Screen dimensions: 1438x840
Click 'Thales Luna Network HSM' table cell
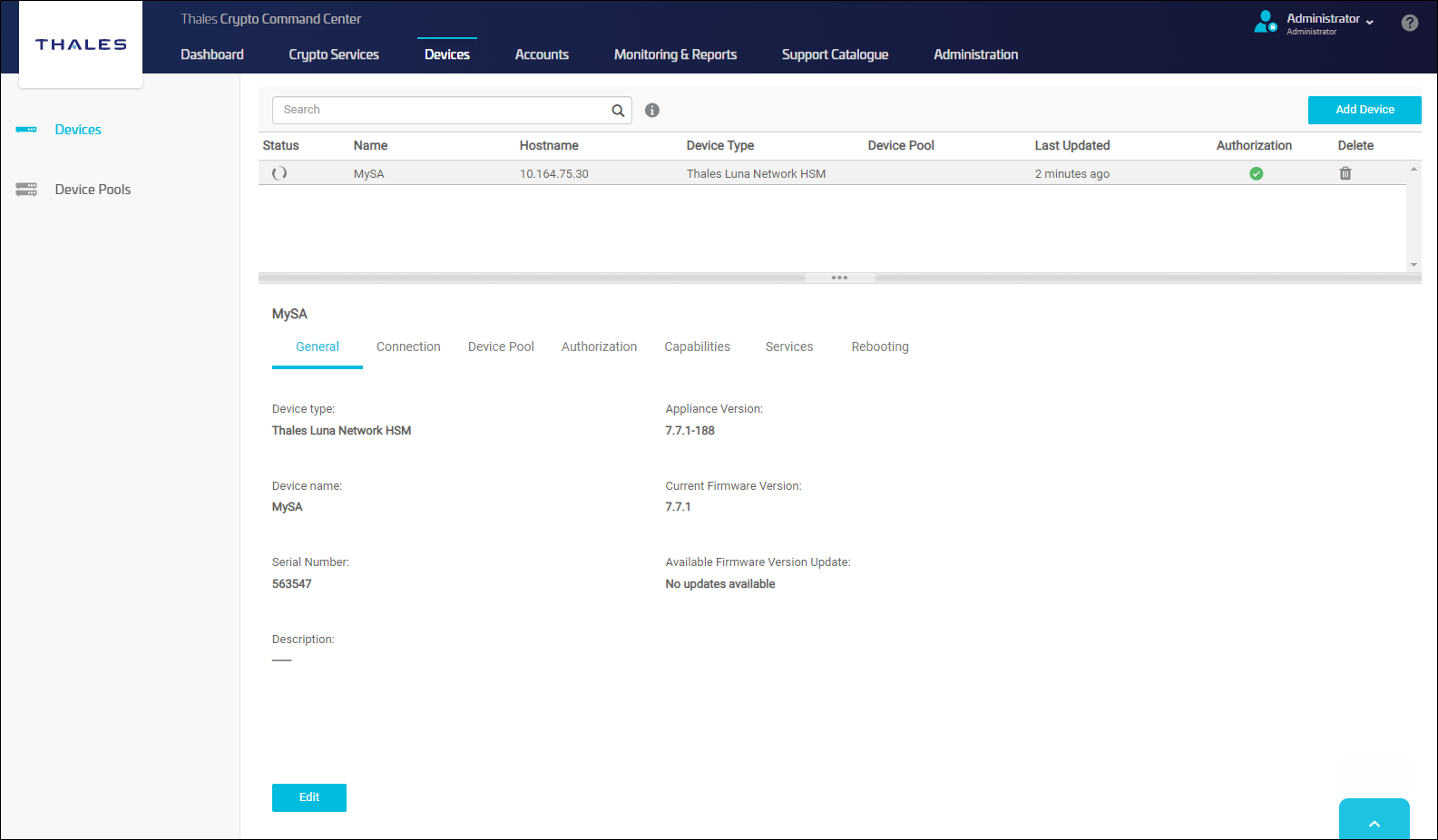point(756,174)
